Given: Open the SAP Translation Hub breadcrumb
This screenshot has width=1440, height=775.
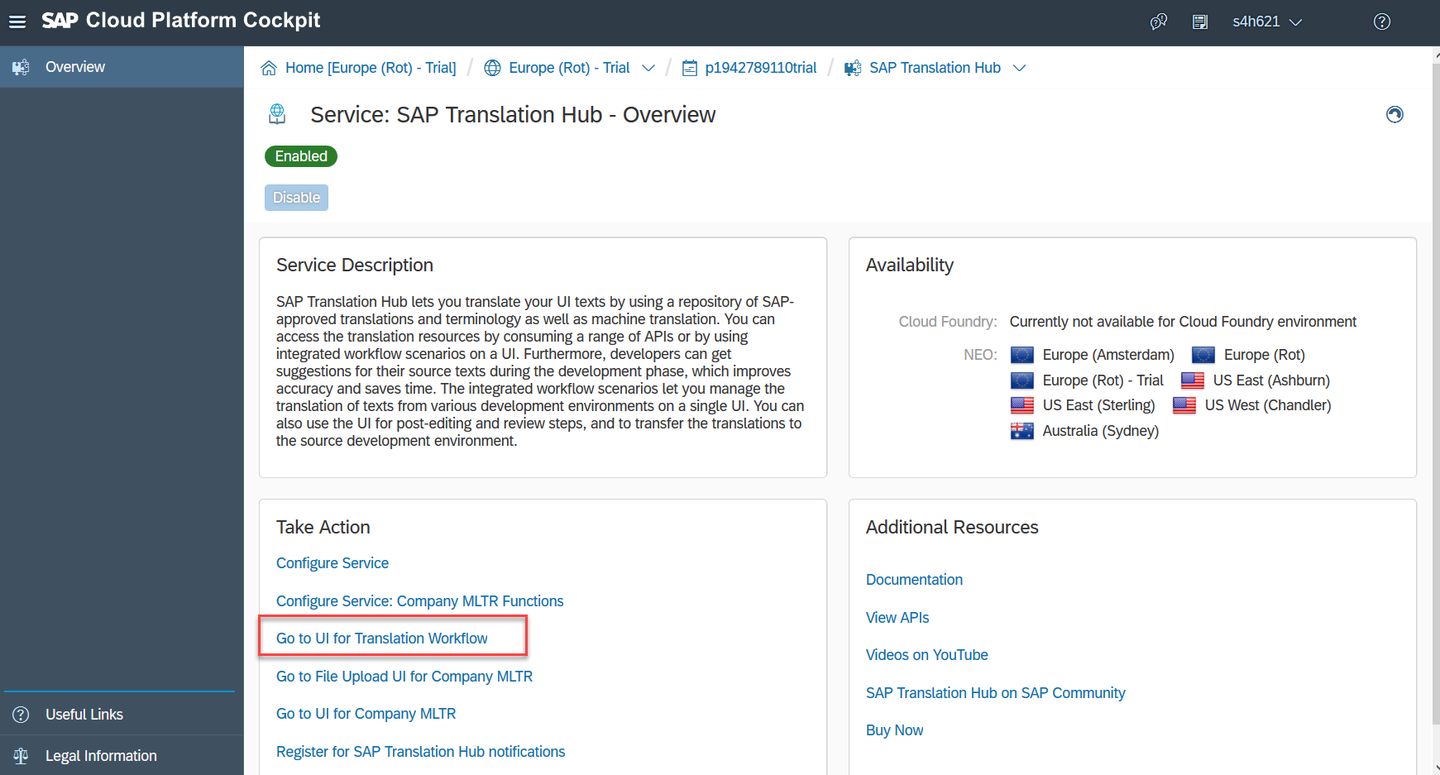Looking at the screenshot, I should 935,68.
